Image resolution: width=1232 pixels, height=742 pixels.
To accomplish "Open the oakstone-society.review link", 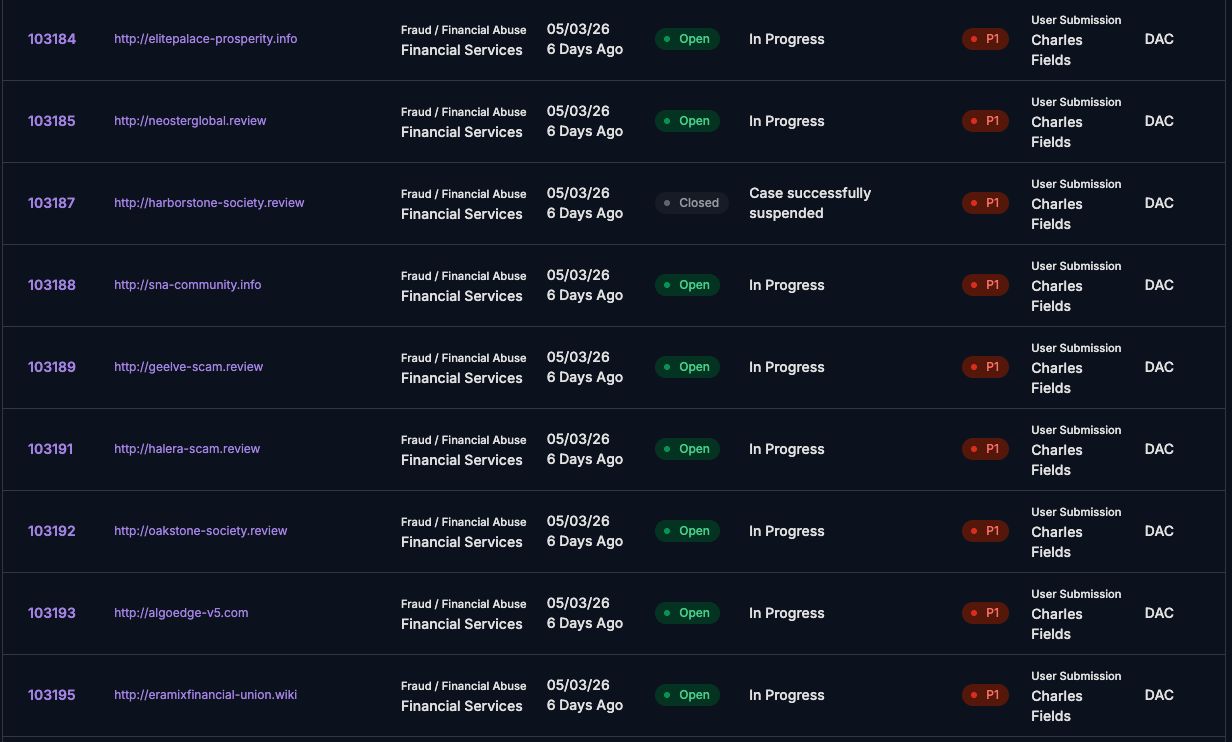I will [200, 531].
